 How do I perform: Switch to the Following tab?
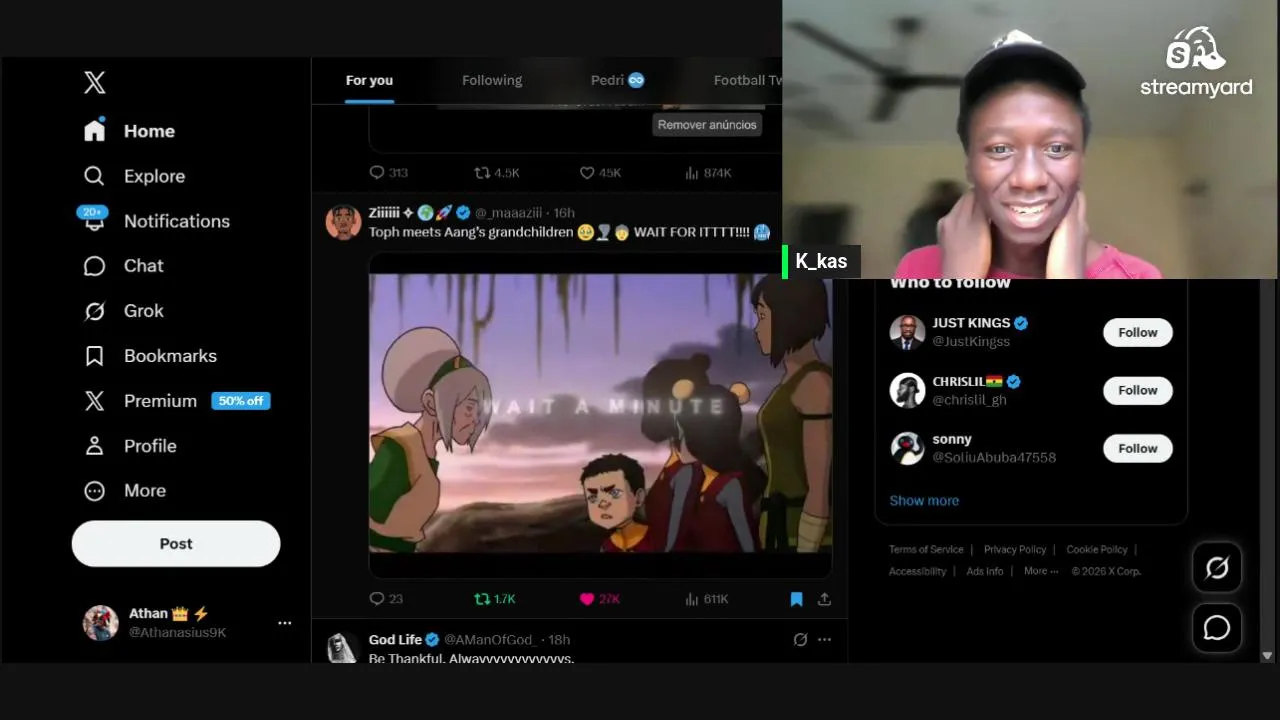pos(492,80)
